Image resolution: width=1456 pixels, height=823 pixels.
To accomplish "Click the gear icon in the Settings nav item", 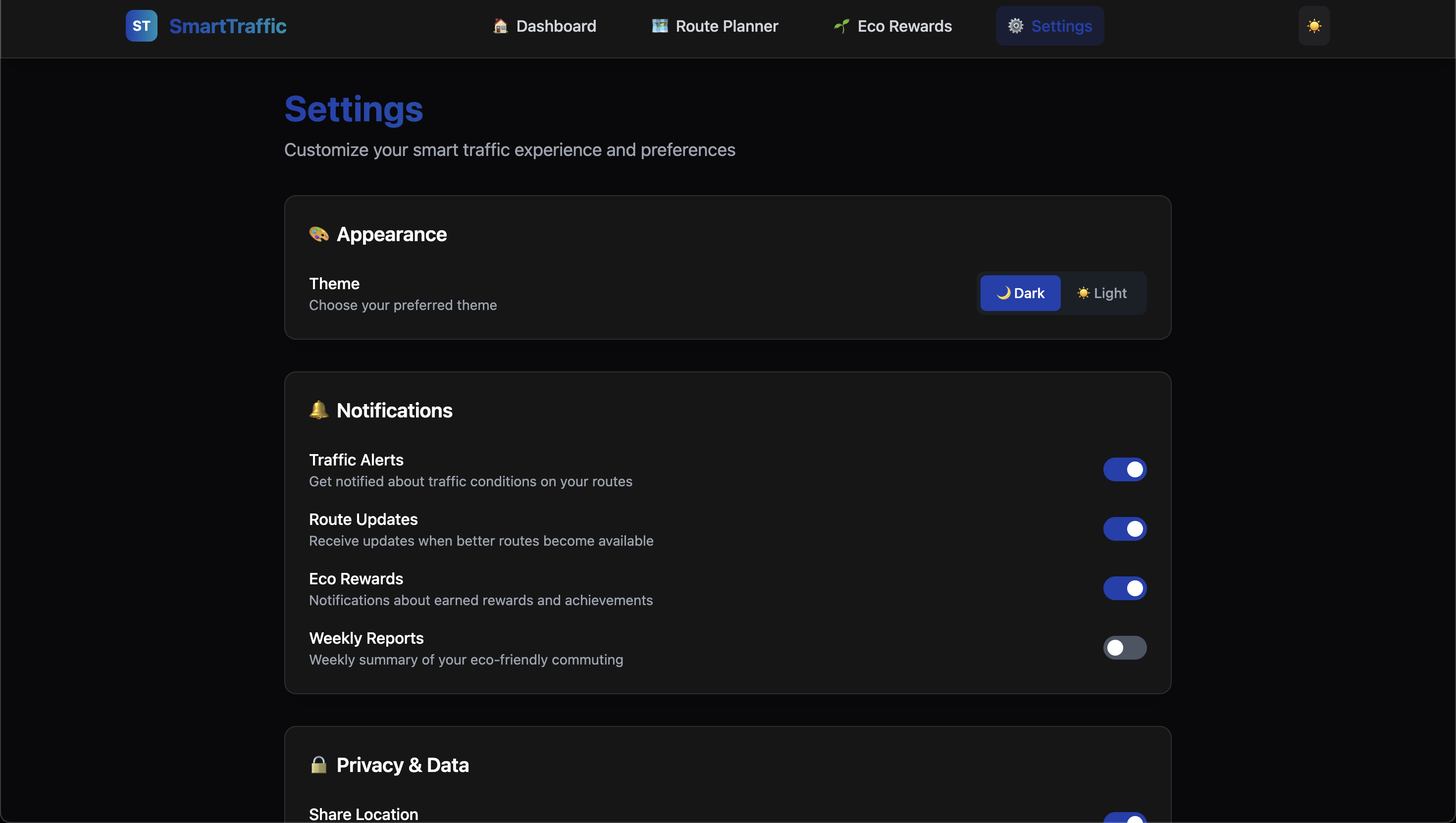I will click(1016, 26).
